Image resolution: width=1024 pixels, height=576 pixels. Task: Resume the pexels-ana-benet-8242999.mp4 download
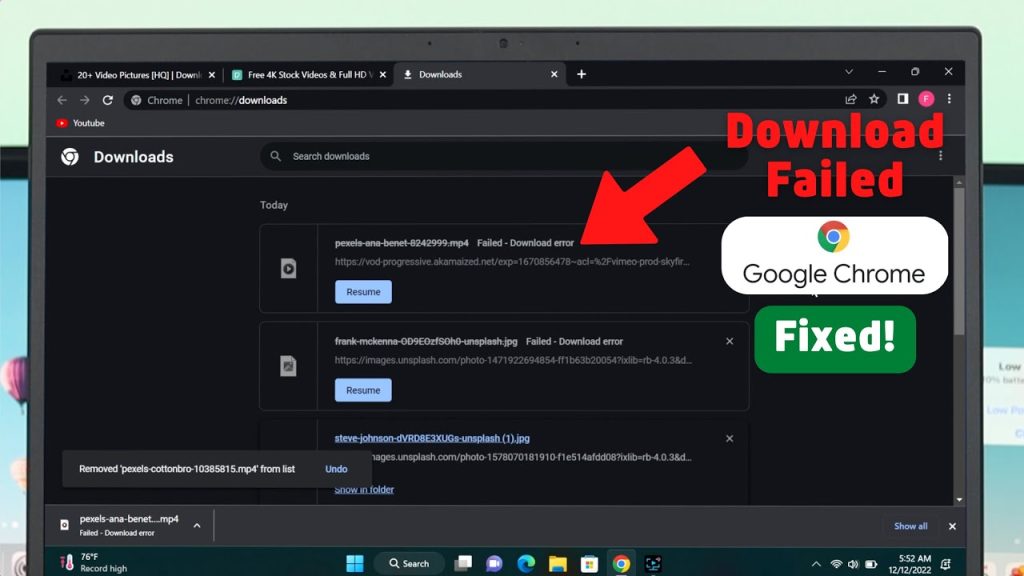[x=363, y=292]
